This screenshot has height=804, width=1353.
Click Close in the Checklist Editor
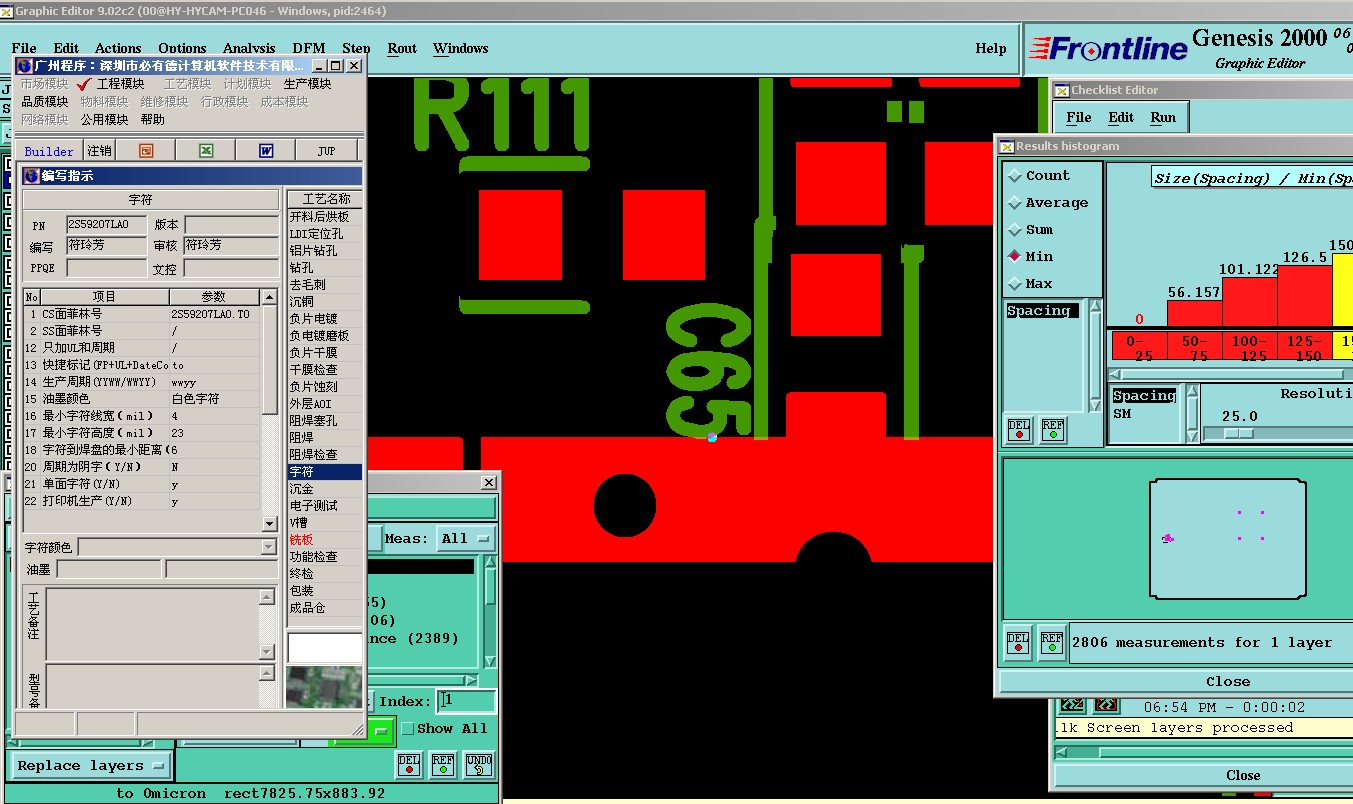point(1242,775)
